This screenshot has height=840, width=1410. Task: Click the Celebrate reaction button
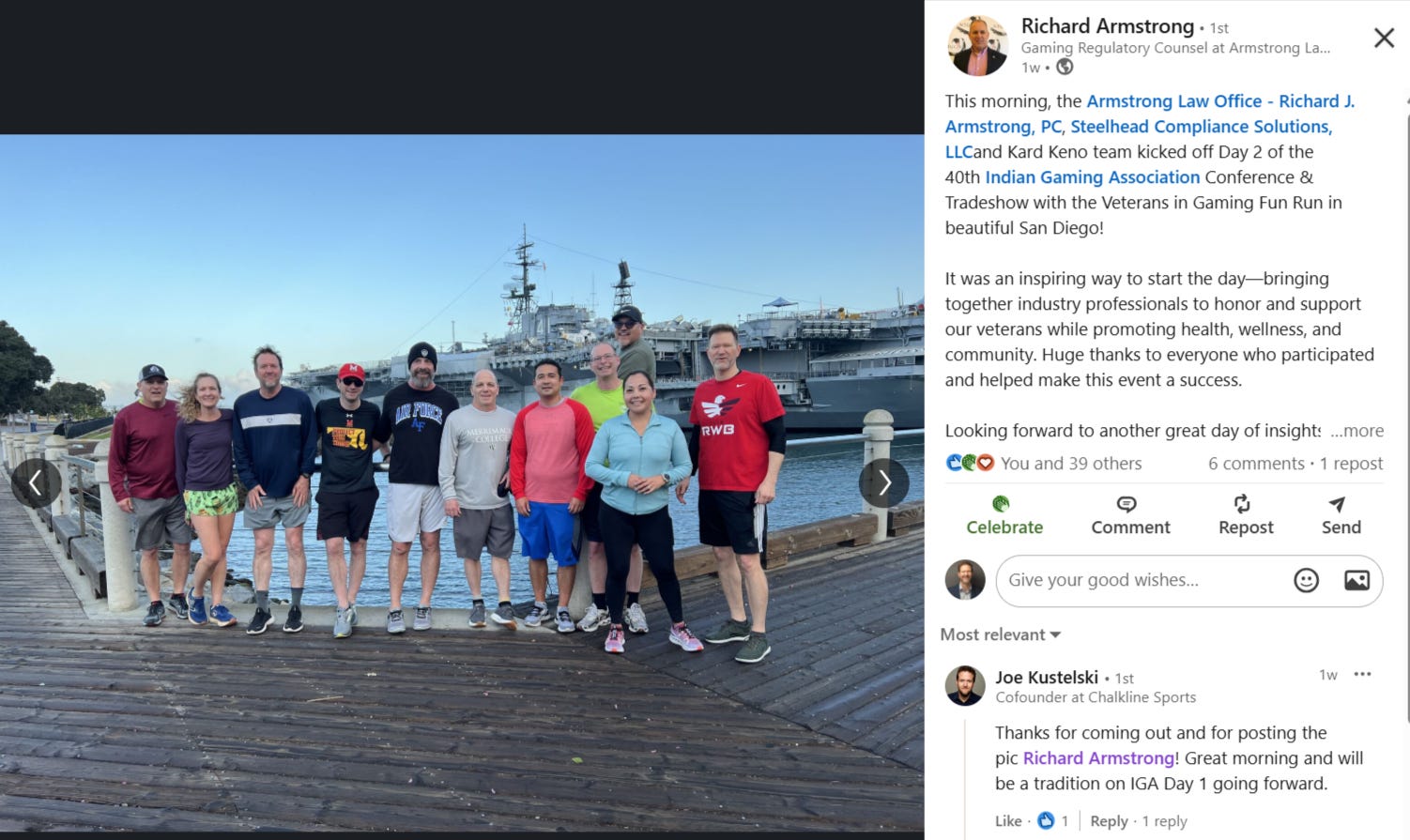coord(1004,515)
